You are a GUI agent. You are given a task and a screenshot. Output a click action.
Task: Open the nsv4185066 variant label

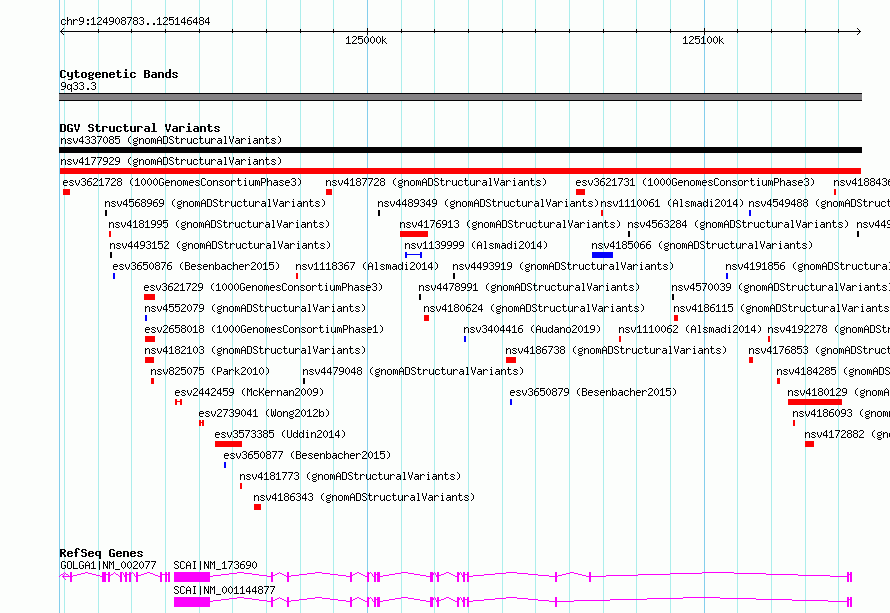tap(702, 245)
